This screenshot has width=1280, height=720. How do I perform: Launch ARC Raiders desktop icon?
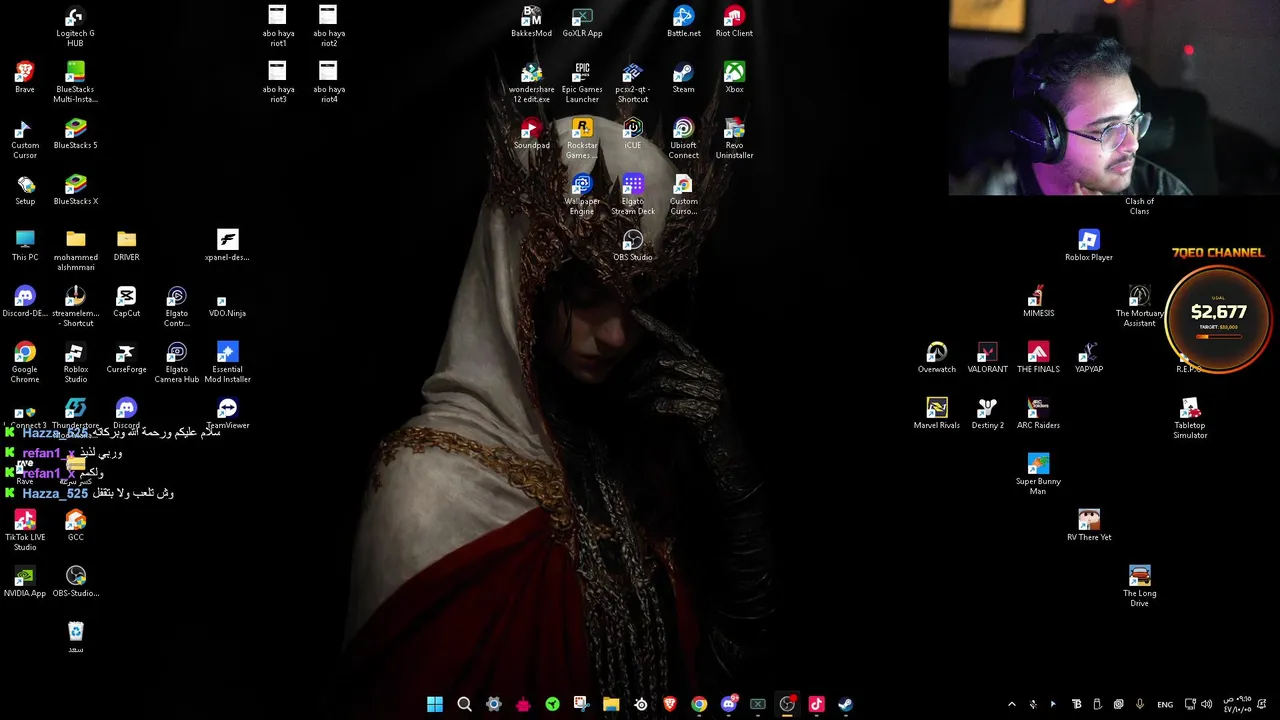tap(1038, 414)
